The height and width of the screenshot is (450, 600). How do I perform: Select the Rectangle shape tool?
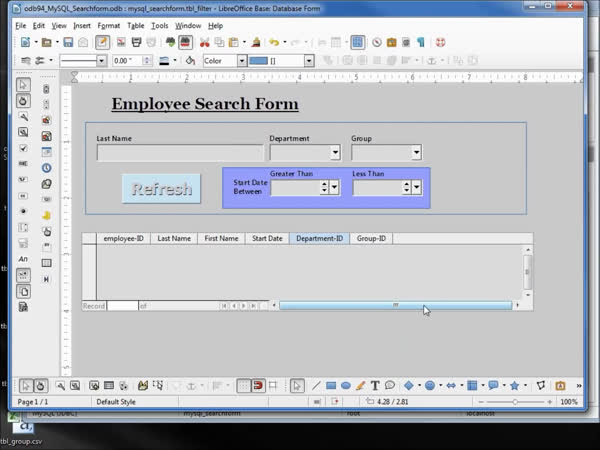coord(331,385)
